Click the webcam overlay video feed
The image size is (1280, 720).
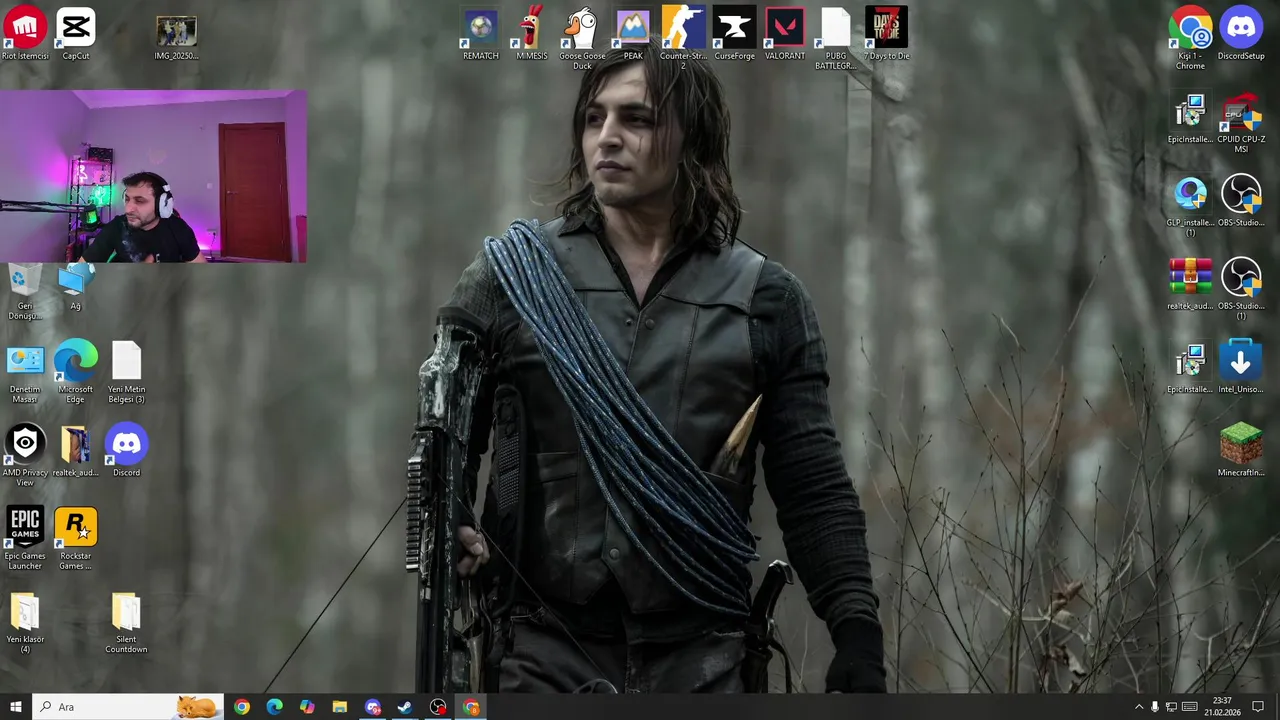(x=153, y=176)
